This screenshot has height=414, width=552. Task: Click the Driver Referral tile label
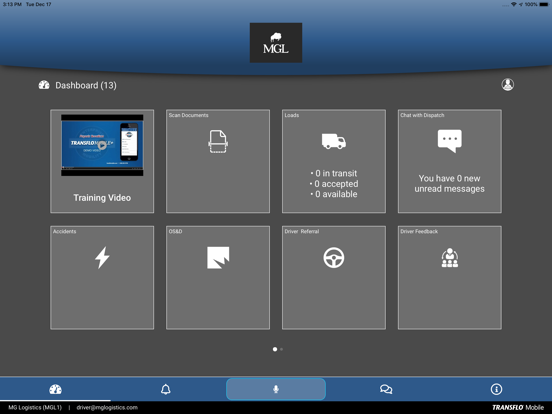point(302,231)
